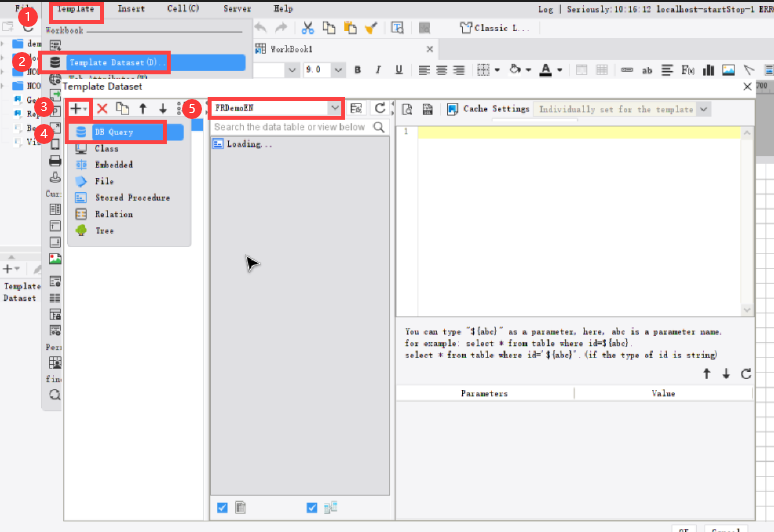The image size is (774, 532).
Task: Click the Undo arrow icon
Action: point(260,28)
